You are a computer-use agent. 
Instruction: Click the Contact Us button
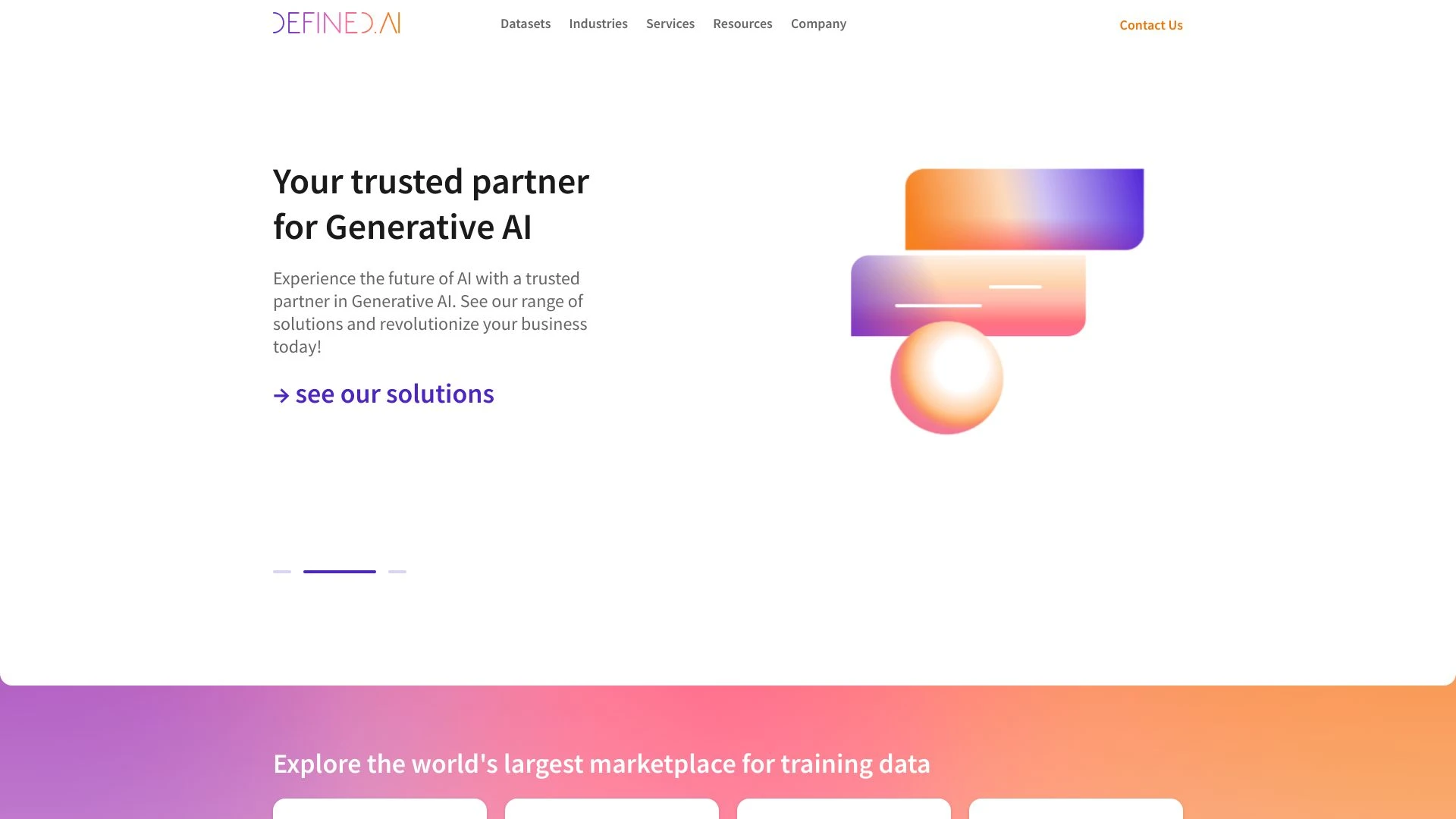tap(1151, 25)
